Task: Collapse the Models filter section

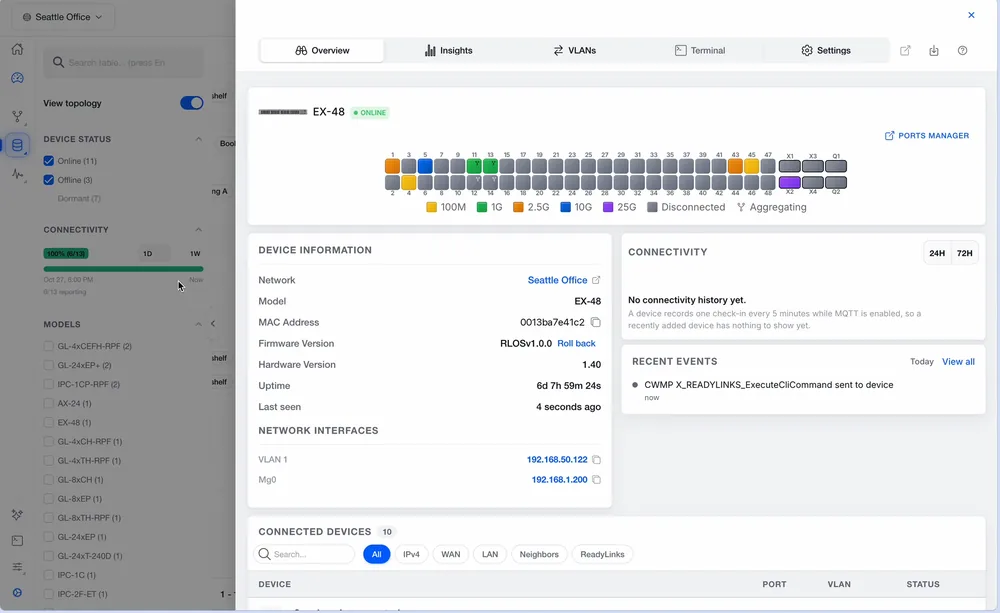Action: [198, 324]
